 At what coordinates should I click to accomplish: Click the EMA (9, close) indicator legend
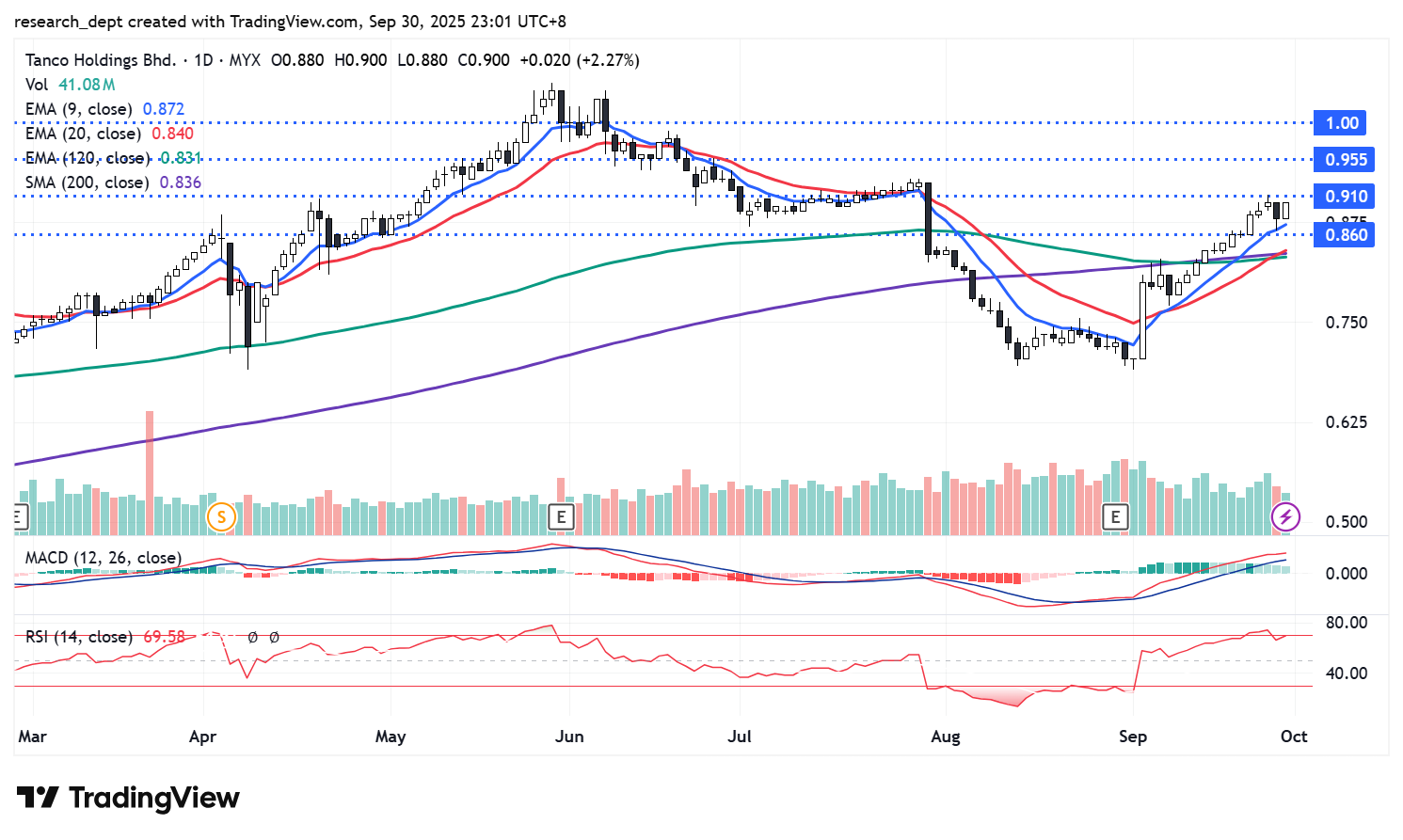(x=78, y=109)
